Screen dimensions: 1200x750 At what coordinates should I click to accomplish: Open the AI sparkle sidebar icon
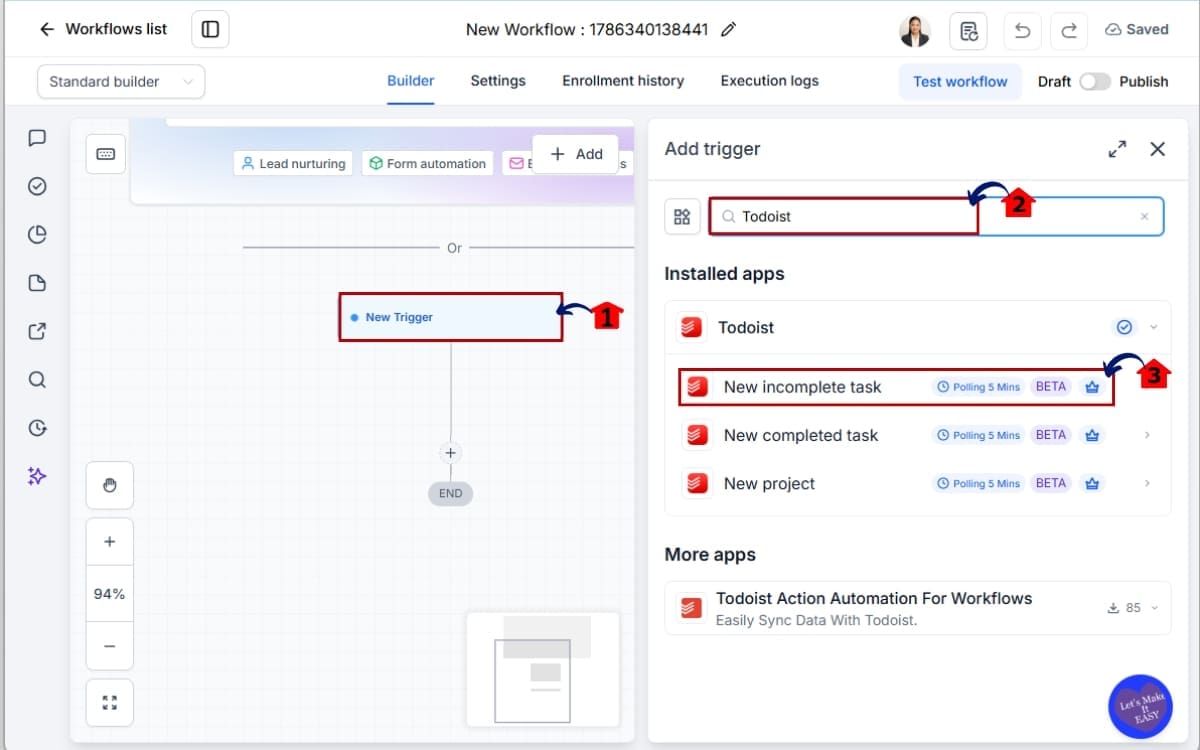37,476
